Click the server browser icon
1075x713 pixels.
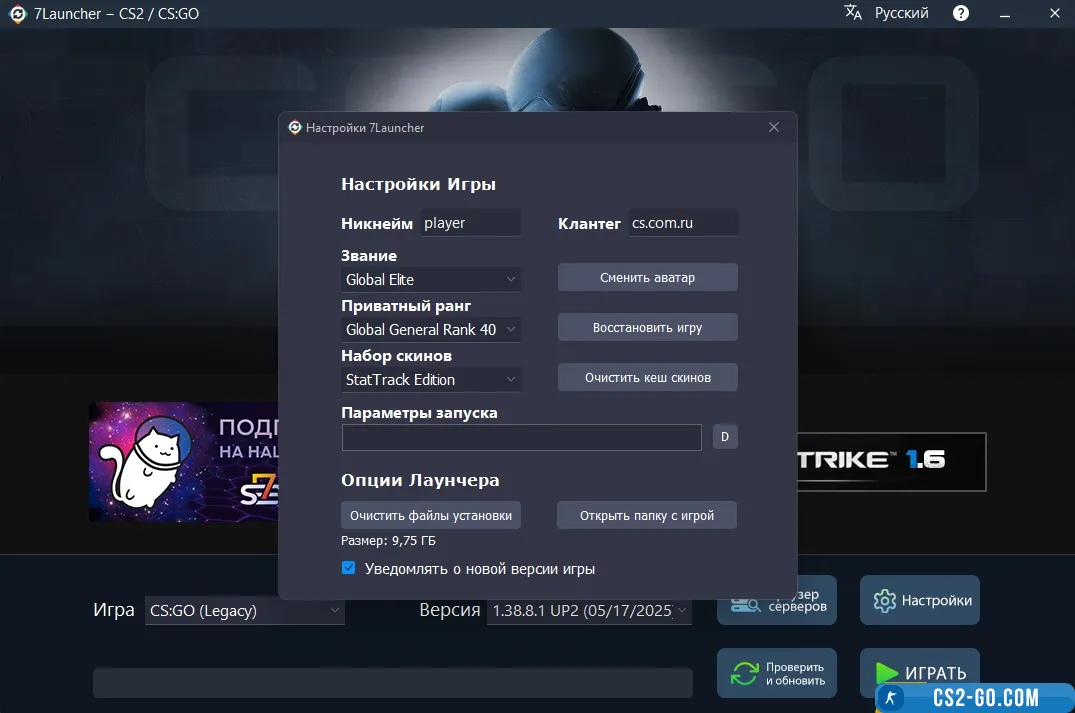(745, 601)
